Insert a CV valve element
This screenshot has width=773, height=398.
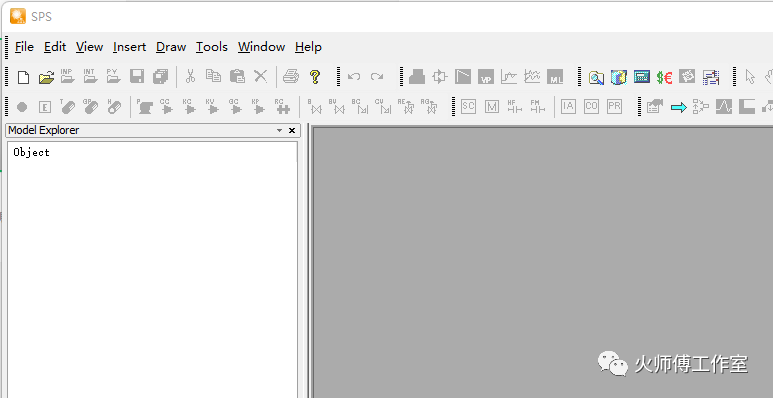pos(383,106)
